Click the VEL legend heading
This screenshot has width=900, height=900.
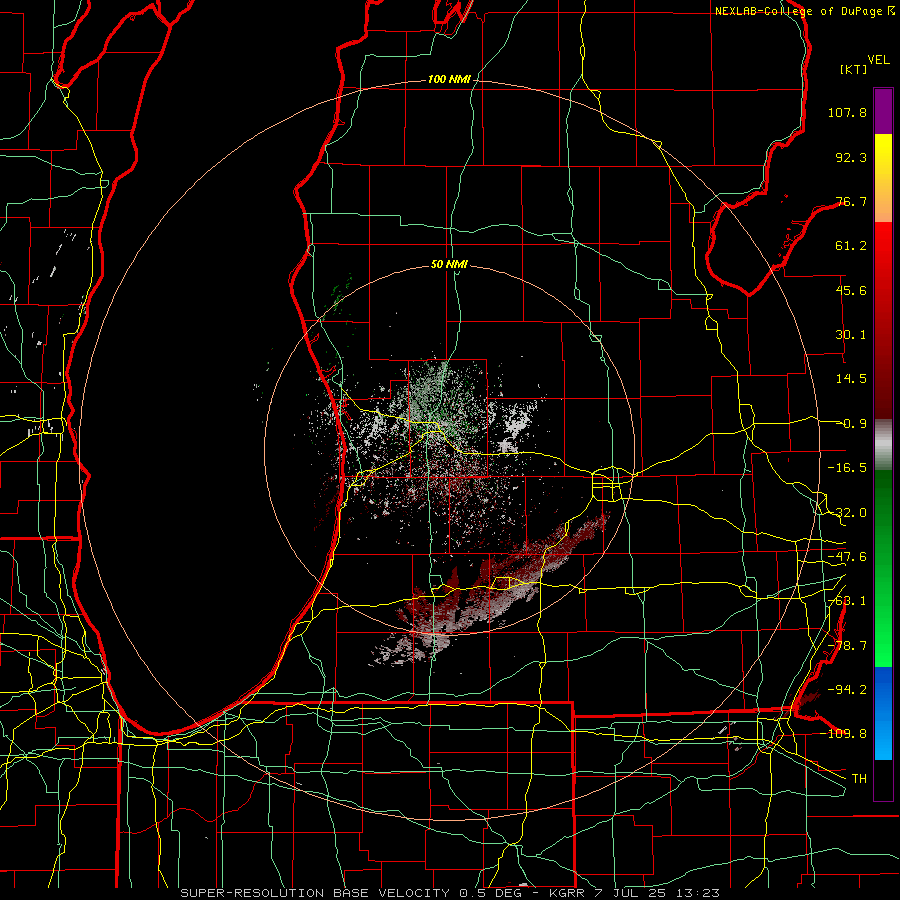(x=878, y=60)
